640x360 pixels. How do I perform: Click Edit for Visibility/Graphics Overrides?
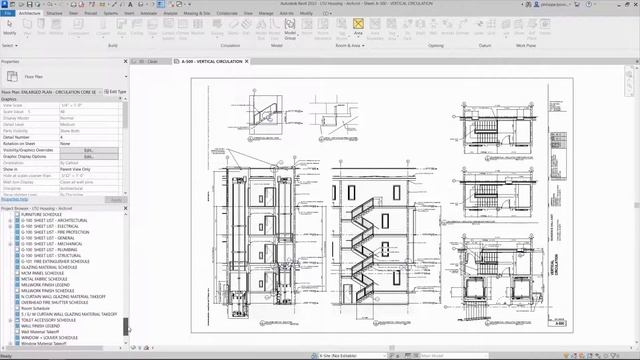click(89, 150)
